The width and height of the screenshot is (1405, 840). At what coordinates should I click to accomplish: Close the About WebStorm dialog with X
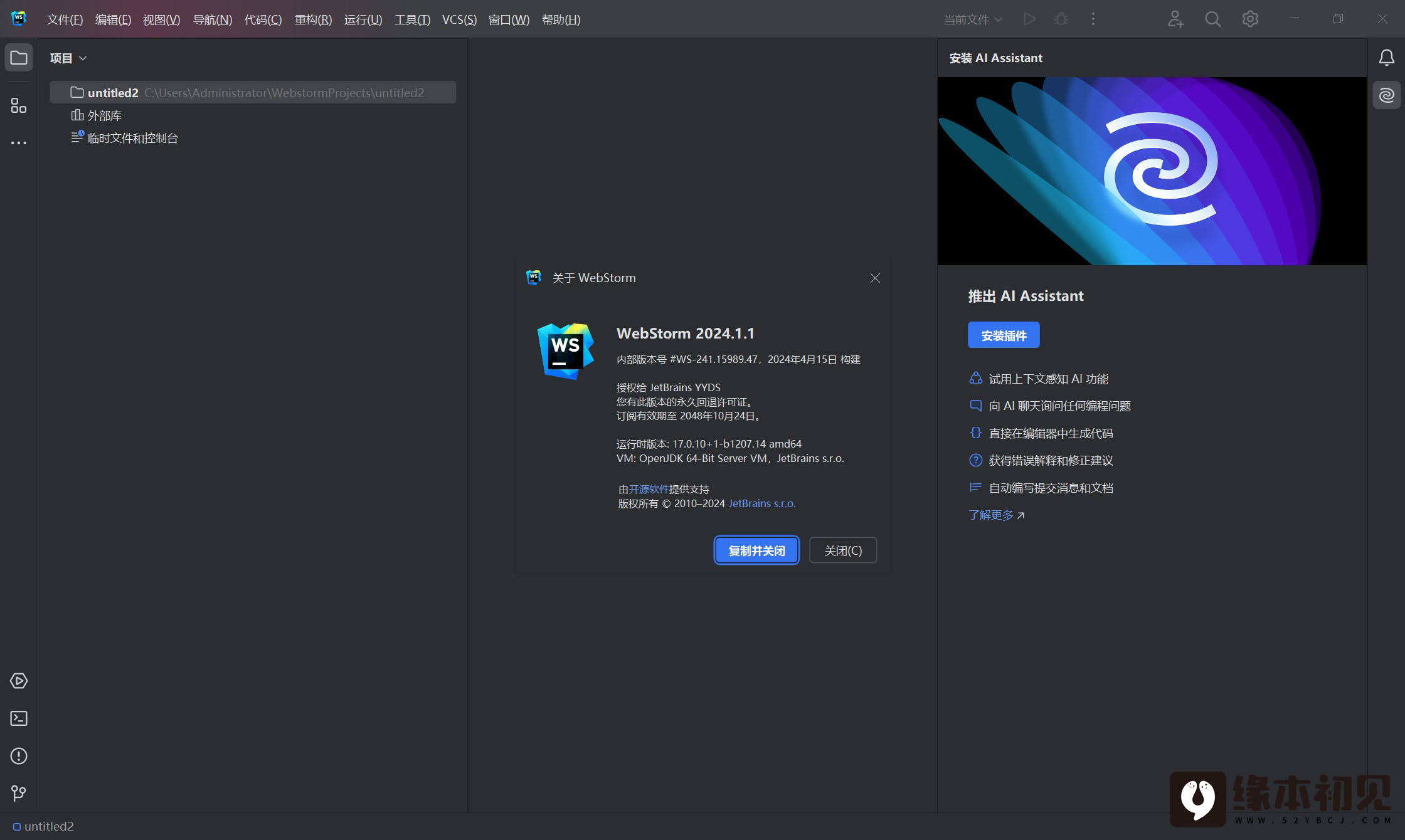click(875, 278)
